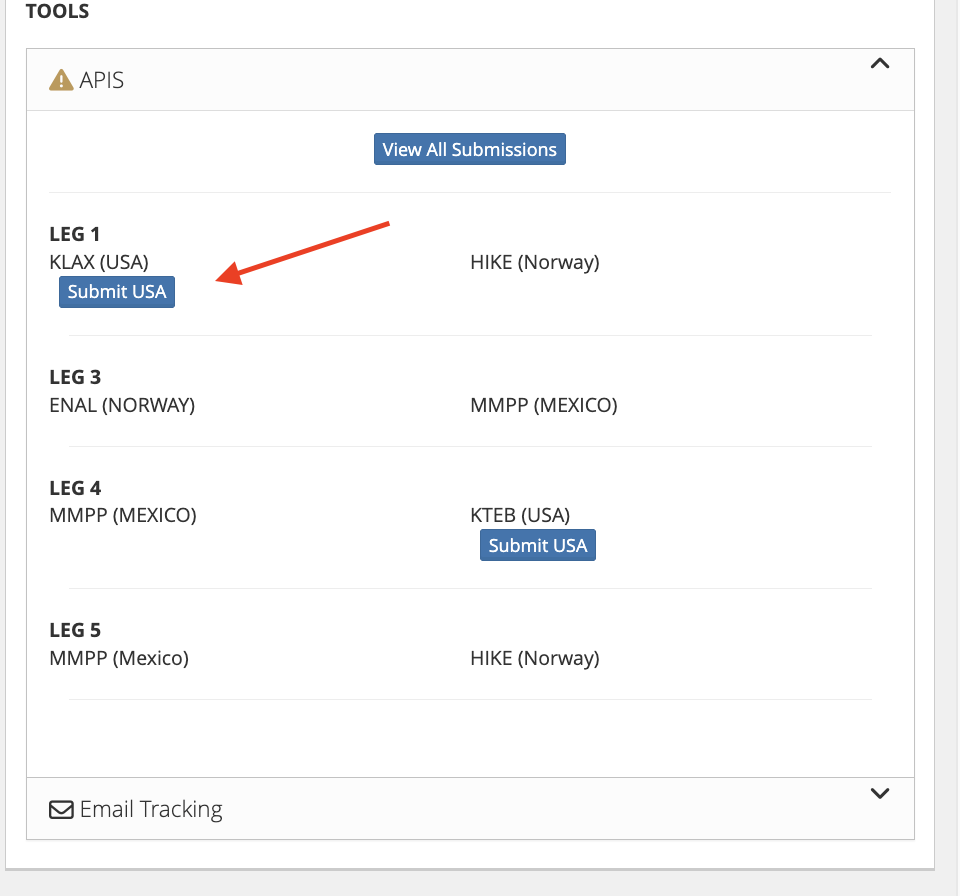Click HIKE (Norway) destination in Leg 5
Viewport: 960px width, 896px height.
coord(535,658)
